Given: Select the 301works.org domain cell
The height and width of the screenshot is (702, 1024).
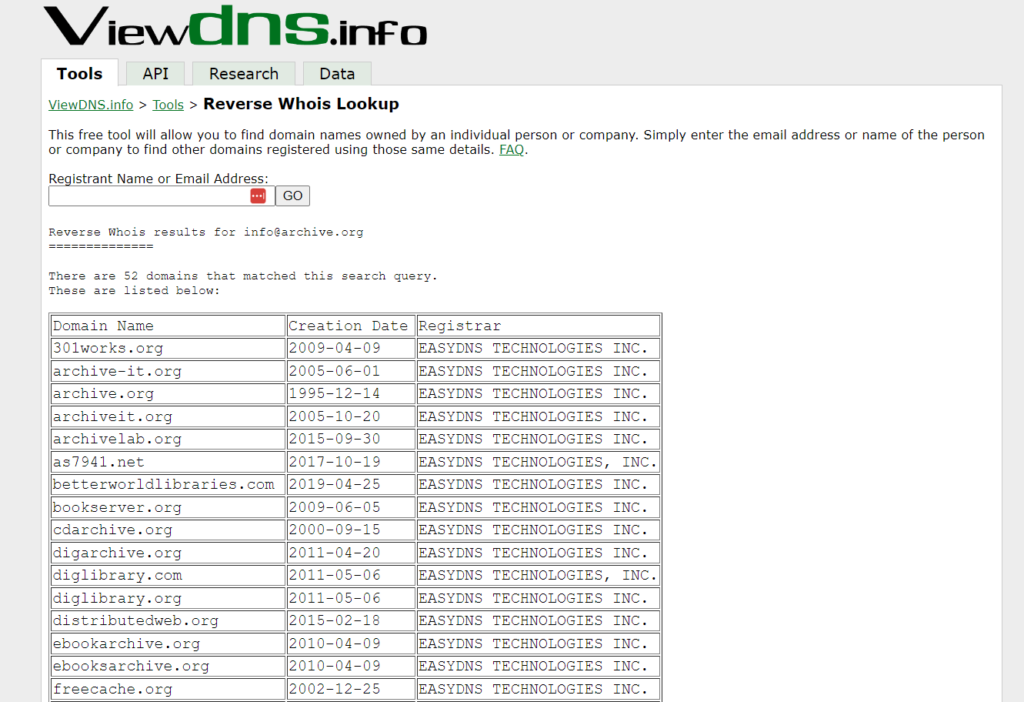Looking at the screenshot, I should (x=168, y=348).
